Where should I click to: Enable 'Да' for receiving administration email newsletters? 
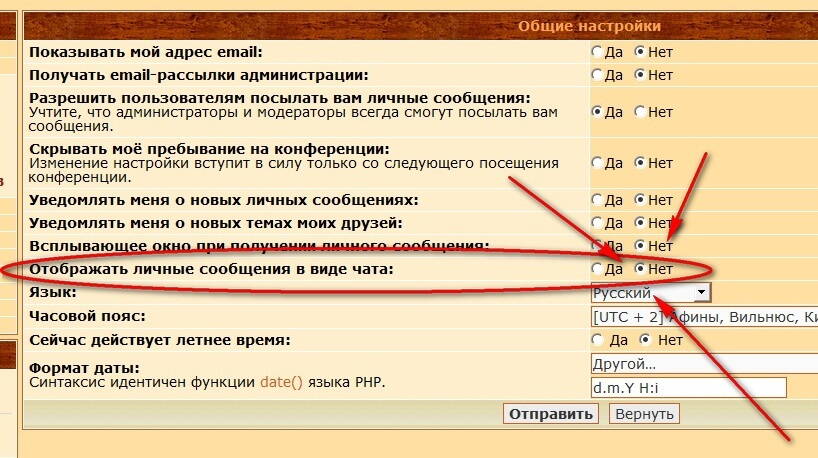coord(597,75)
